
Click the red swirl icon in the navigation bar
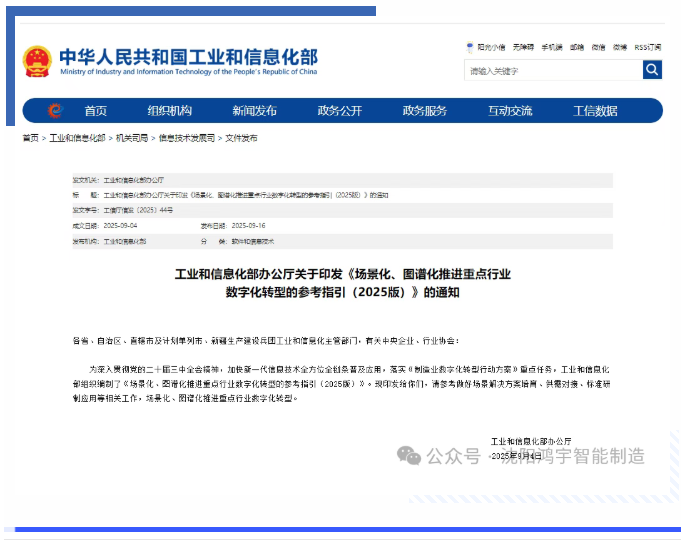[x=55, y=110]
